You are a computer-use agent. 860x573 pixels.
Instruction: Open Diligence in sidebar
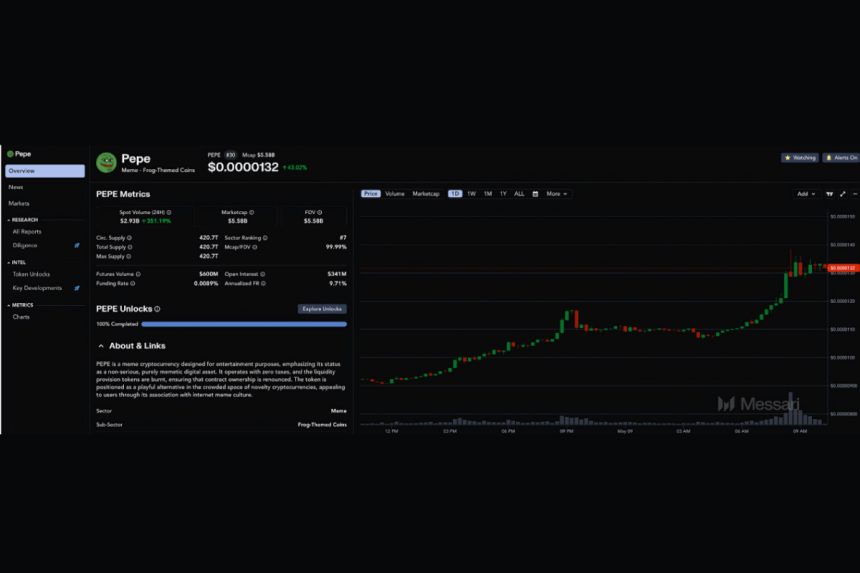tap(25, 246)
